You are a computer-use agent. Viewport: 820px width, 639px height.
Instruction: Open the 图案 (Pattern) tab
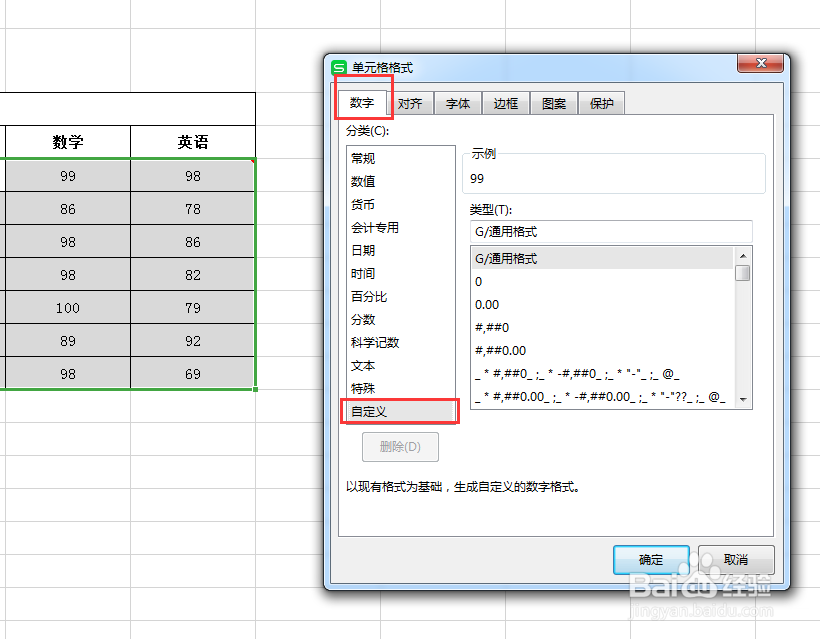(x=553, y=102)
